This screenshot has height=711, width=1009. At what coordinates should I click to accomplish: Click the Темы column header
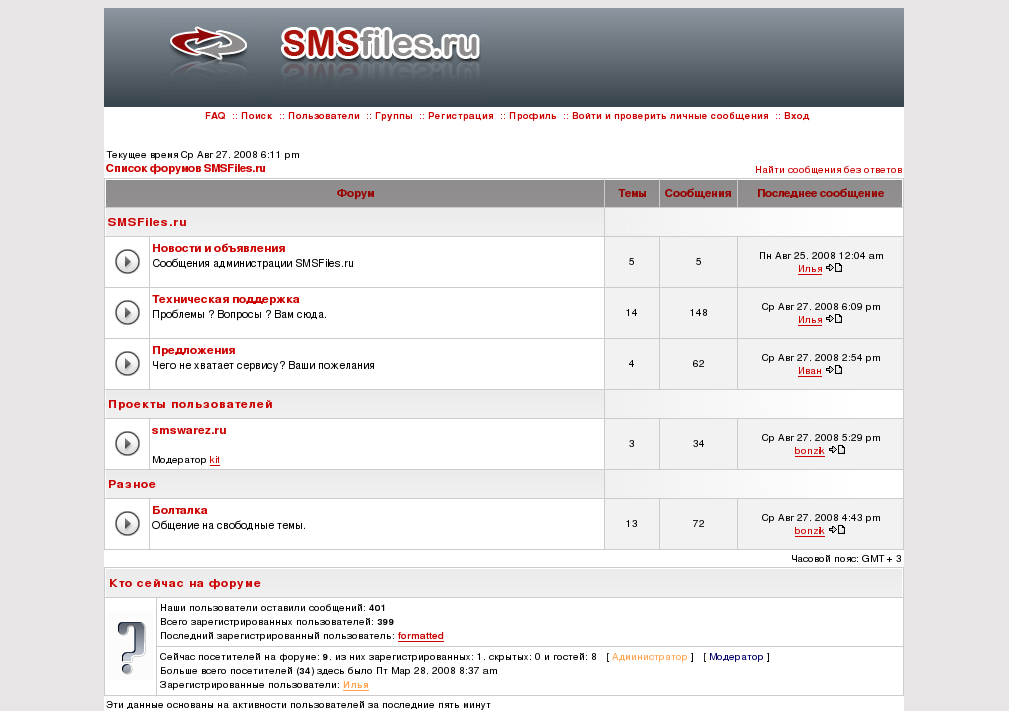[632, 194]
